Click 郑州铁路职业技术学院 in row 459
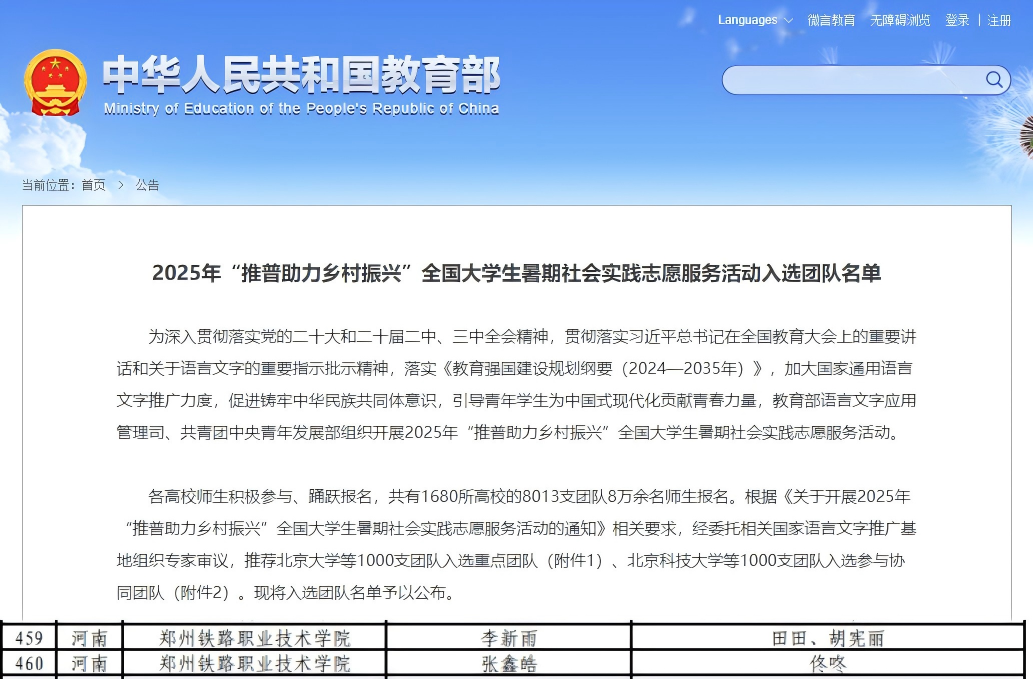This screenshot has width=1033, height=679. (x=254, y=638)
